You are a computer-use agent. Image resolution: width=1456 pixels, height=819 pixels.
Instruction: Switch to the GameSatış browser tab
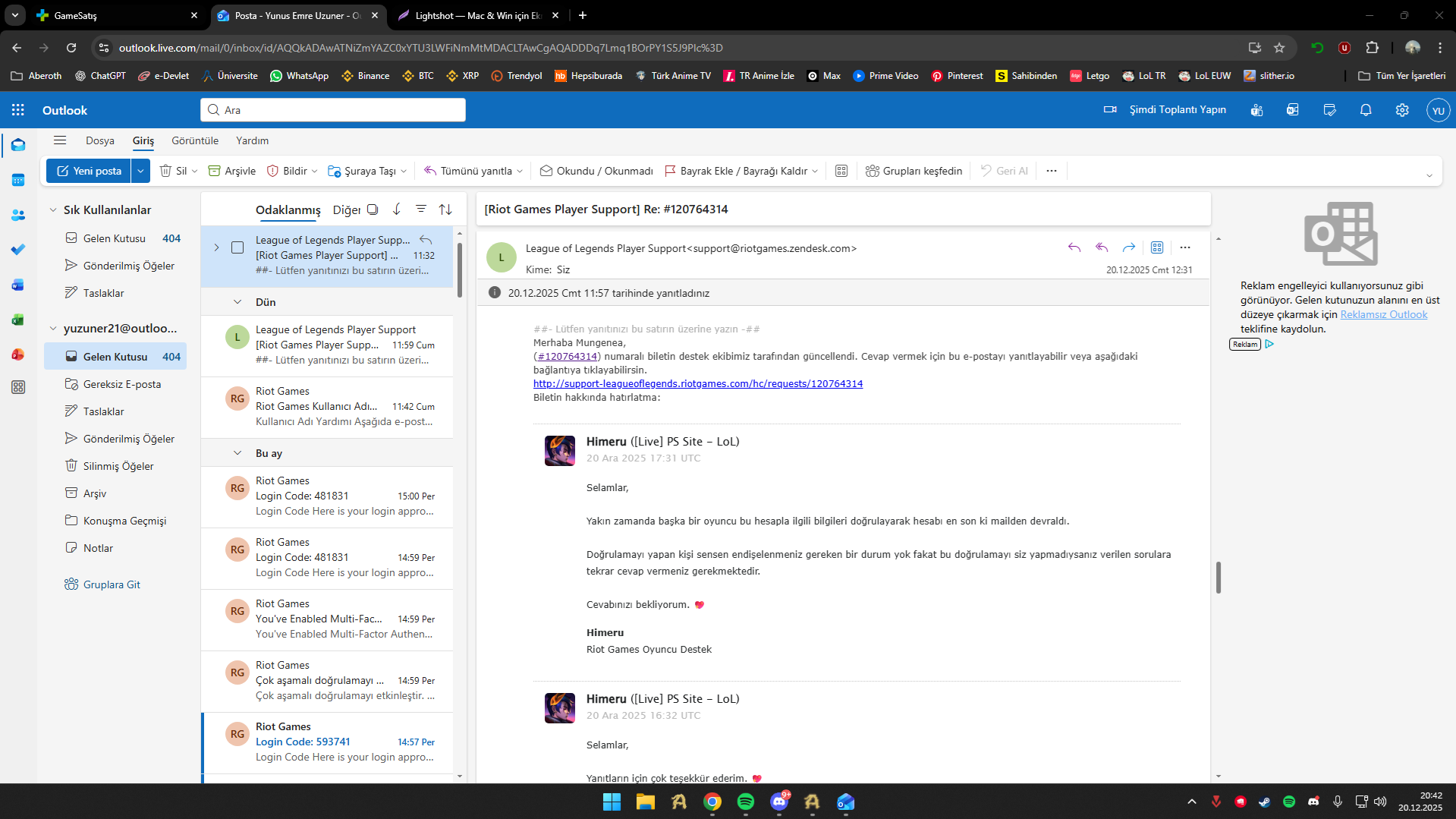118,15
